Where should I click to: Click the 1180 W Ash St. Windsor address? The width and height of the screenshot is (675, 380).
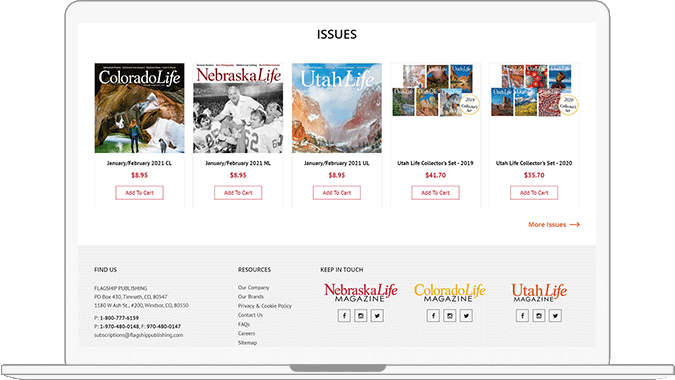141,306
